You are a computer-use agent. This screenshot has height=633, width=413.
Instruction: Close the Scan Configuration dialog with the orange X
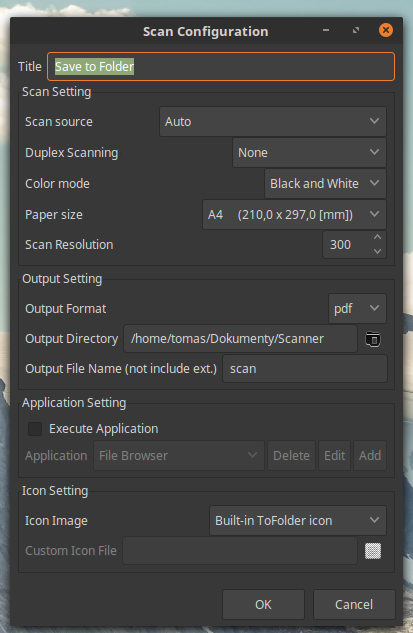coord(386,30)
